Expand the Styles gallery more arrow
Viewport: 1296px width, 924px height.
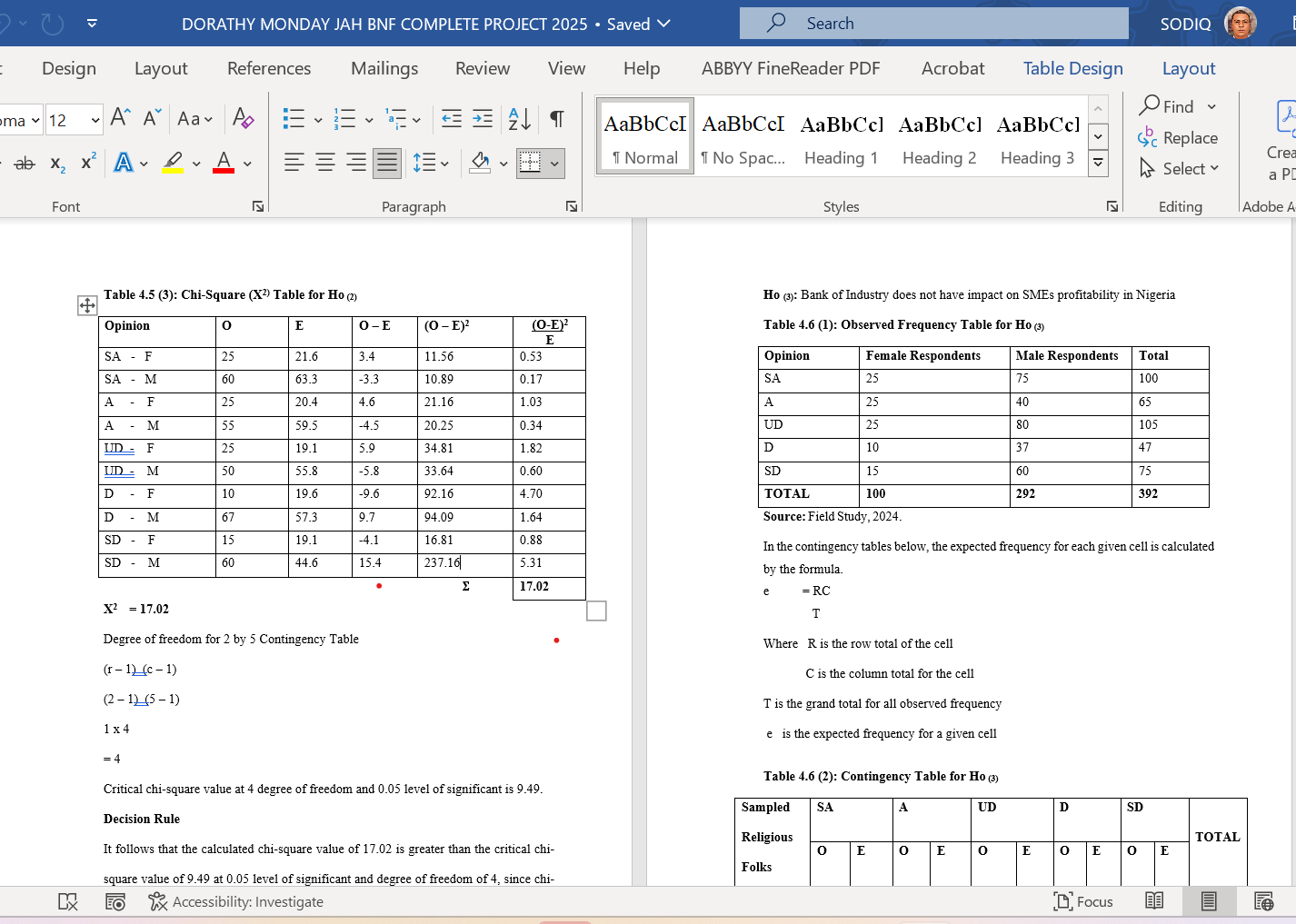pyautogui.click(x=1098, y=163)
